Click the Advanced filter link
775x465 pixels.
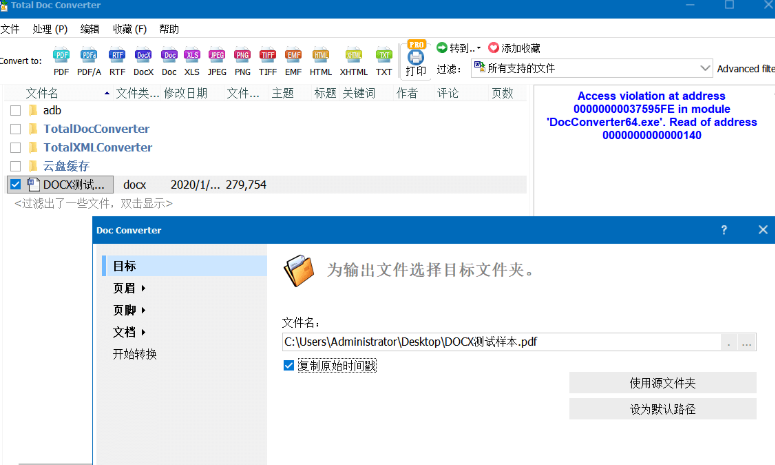(746, 69)
